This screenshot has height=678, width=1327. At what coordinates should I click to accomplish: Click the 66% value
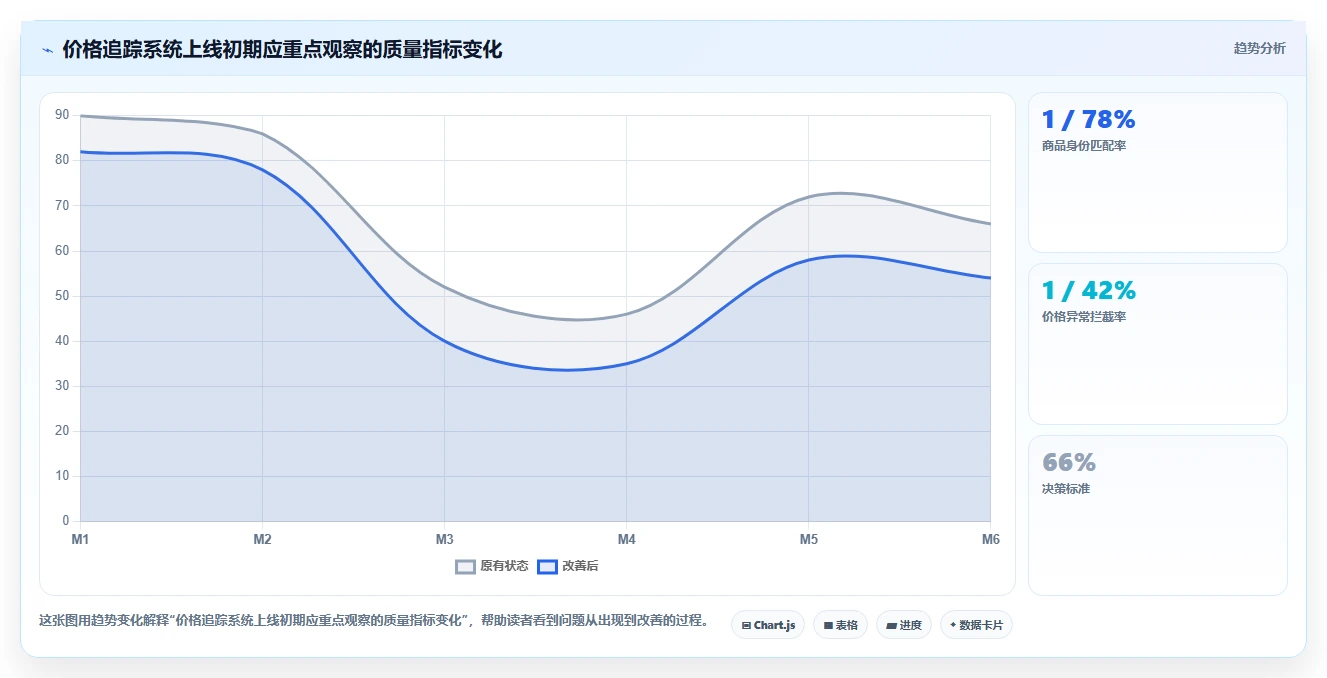pos(1069,463)
